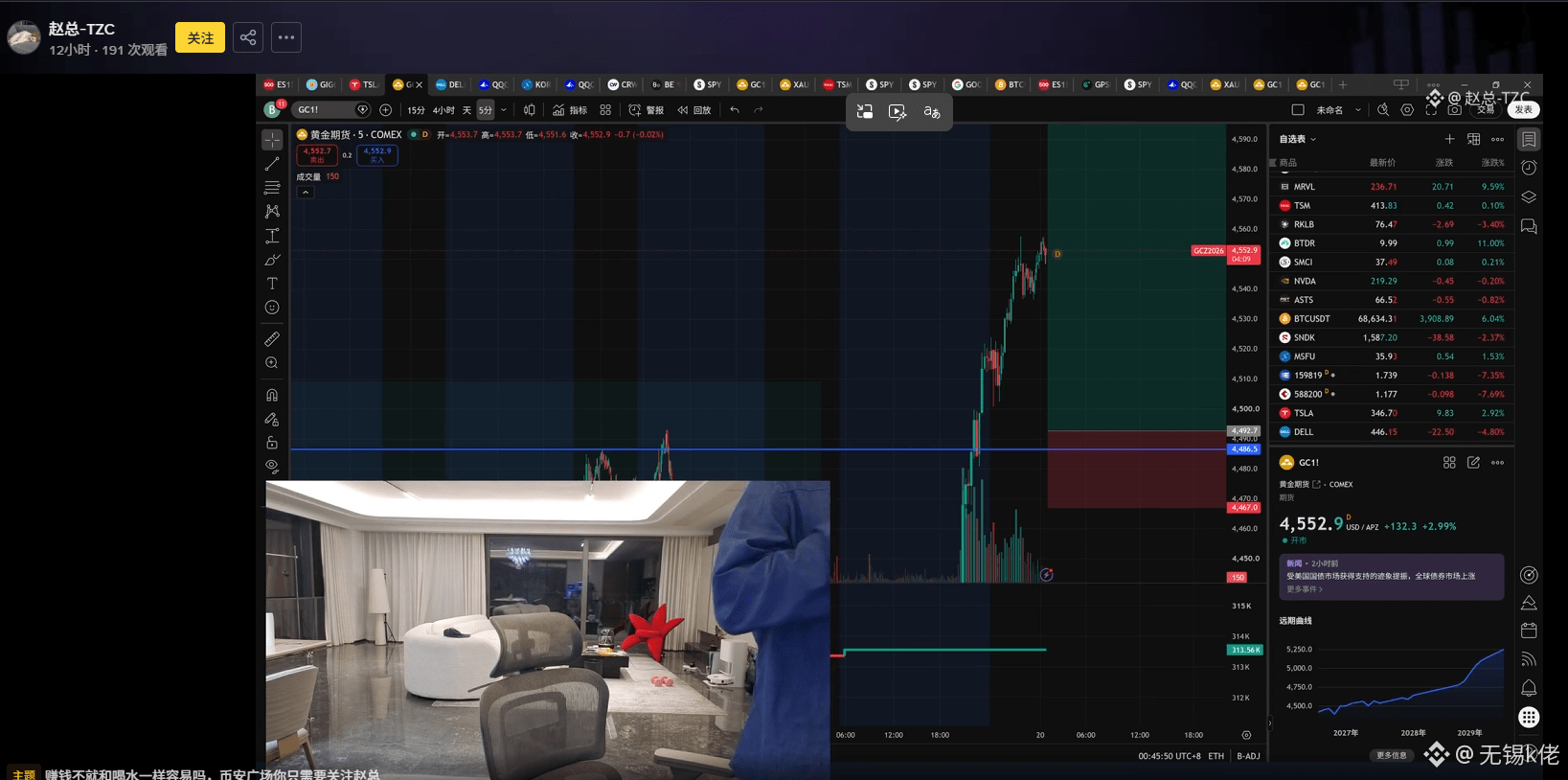The width and height of the screenshot is (1568, 780).
Task: Select the 天 daily timeframe
Action: pos(466,110)
